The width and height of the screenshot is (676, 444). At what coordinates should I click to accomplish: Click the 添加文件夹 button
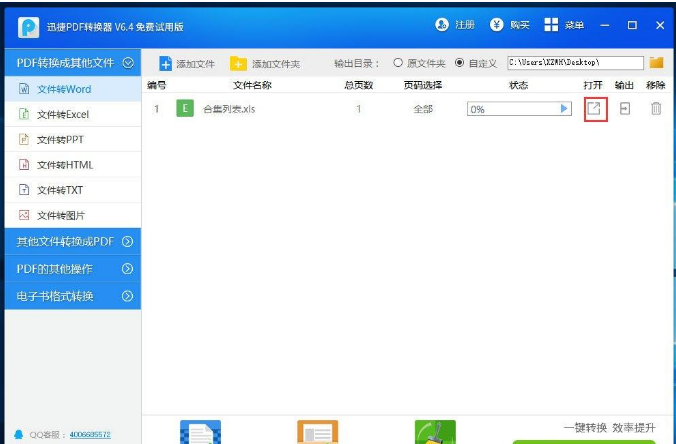265,64
